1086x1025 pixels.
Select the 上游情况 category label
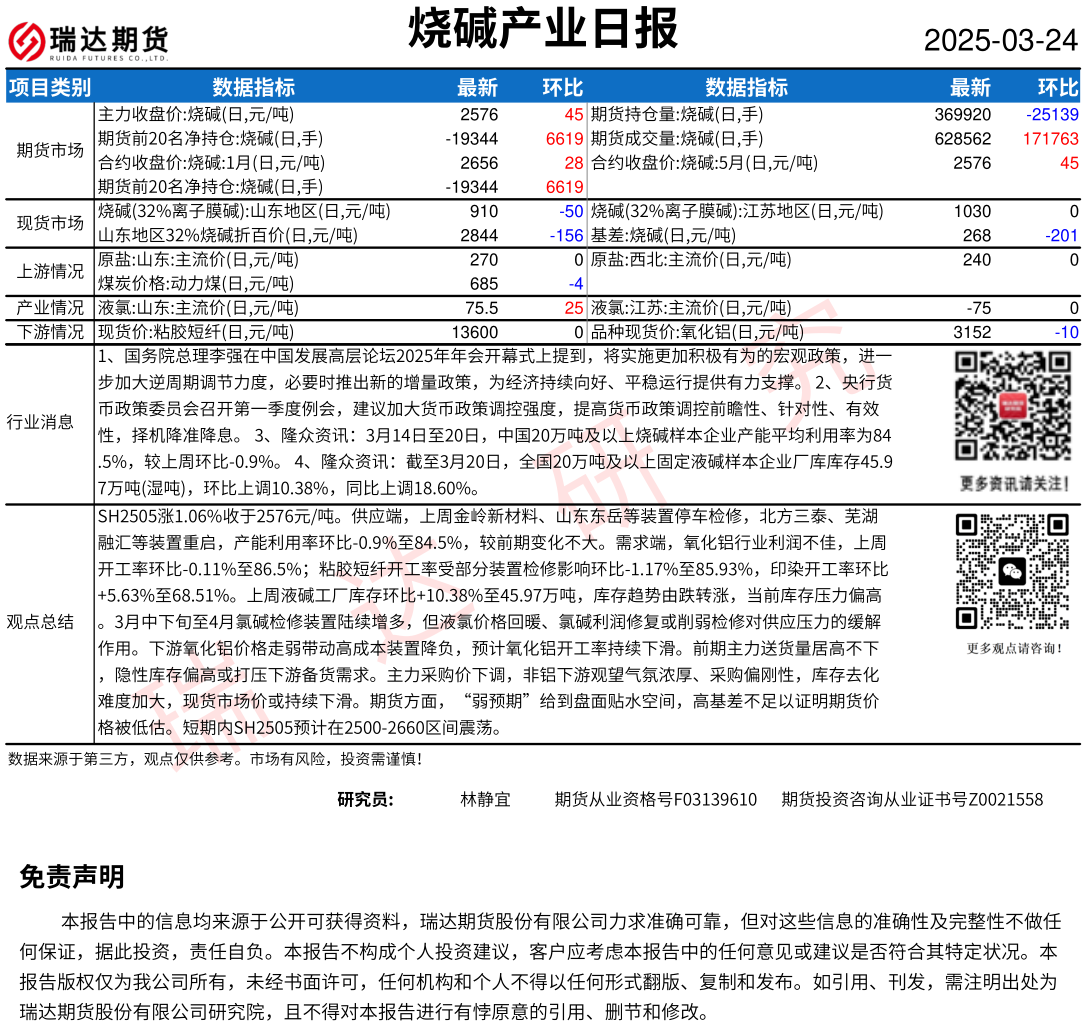coord(50,271)
